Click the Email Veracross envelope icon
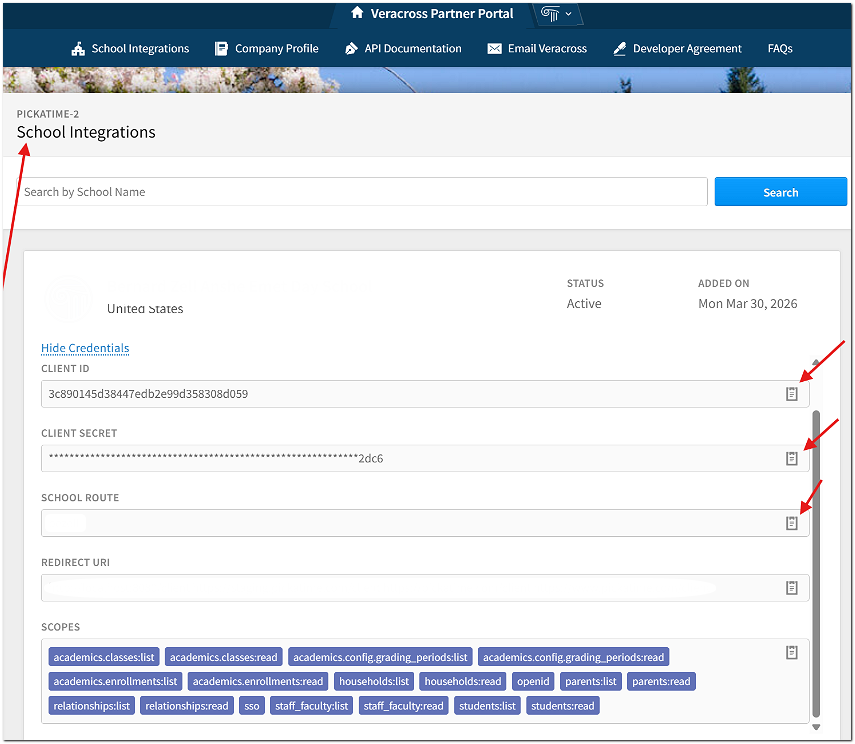The width and height of the screenshot is (855, 744). click(x=495, y=49)
